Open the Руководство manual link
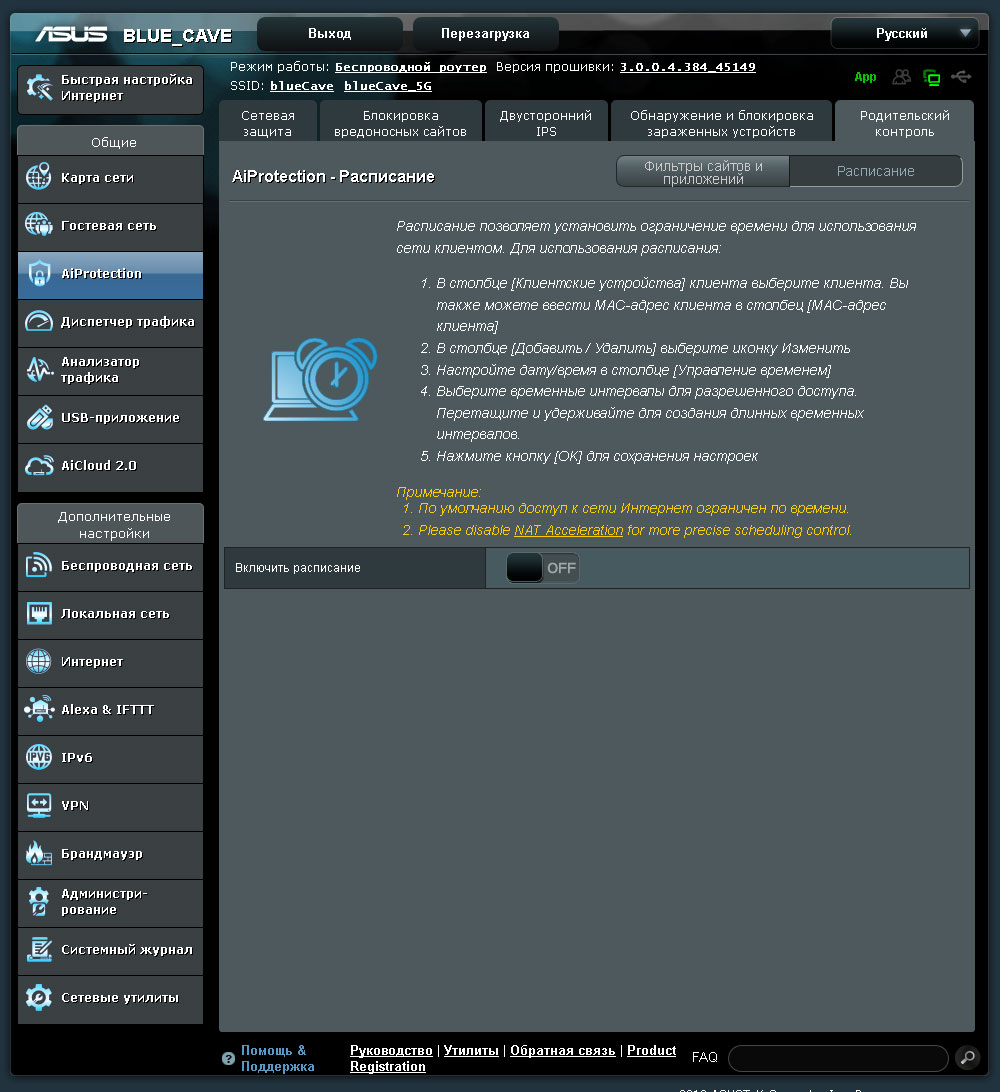Viewport: 1000px width, 1092px height. click(x=391, y=1050)
